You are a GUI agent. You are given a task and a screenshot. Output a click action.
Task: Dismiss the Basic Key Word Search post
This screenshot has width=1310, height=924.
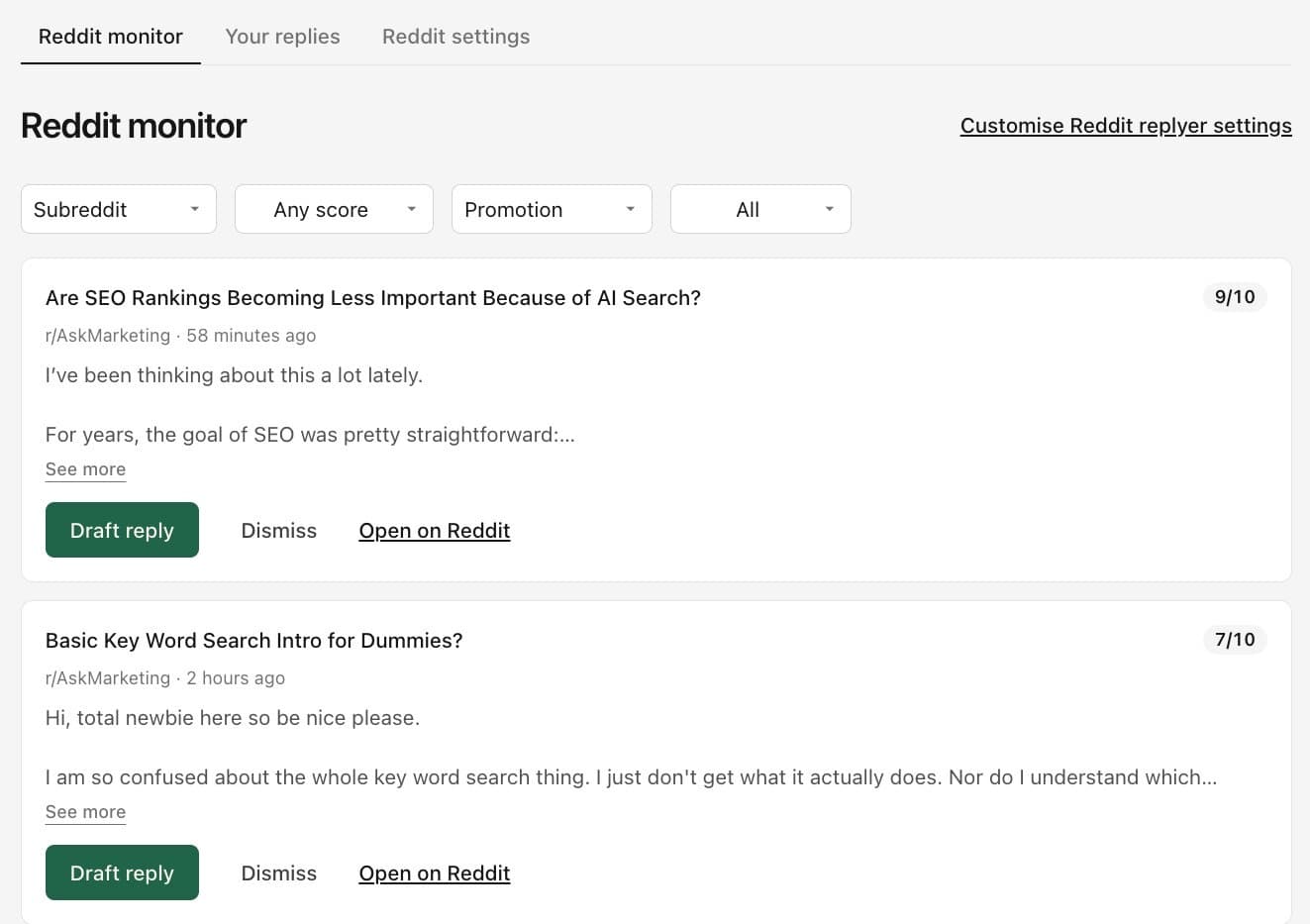[279, 873]
